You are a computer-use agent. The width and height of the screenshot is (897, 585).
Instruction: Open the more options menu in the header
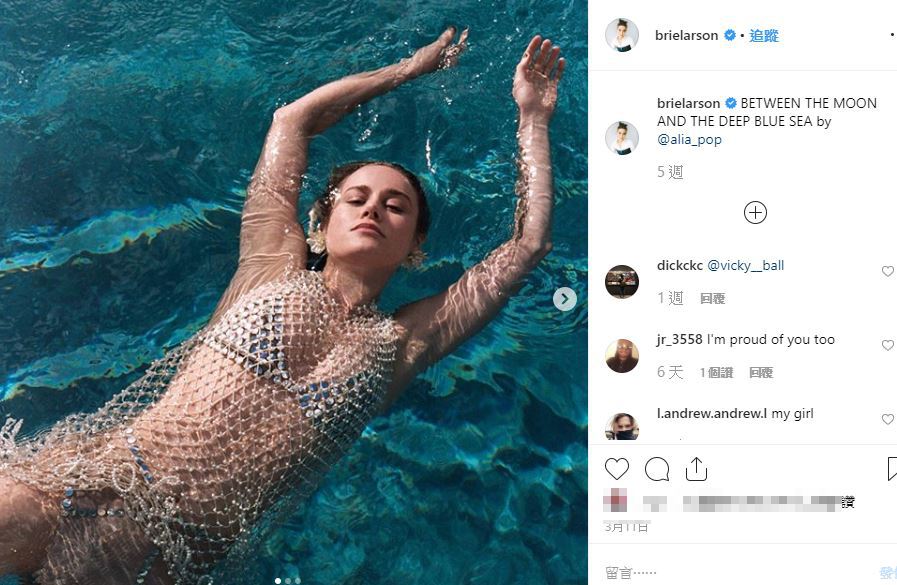pos(891,35)
